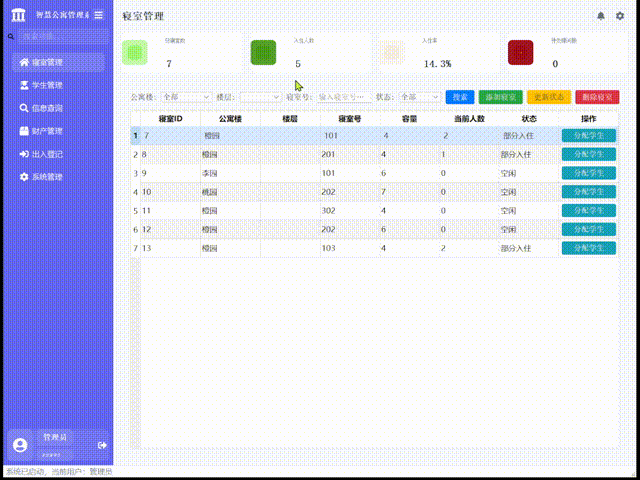640x480 pixels.
Task: Open 信息查询 sidebar item
Action: [58, 108]
